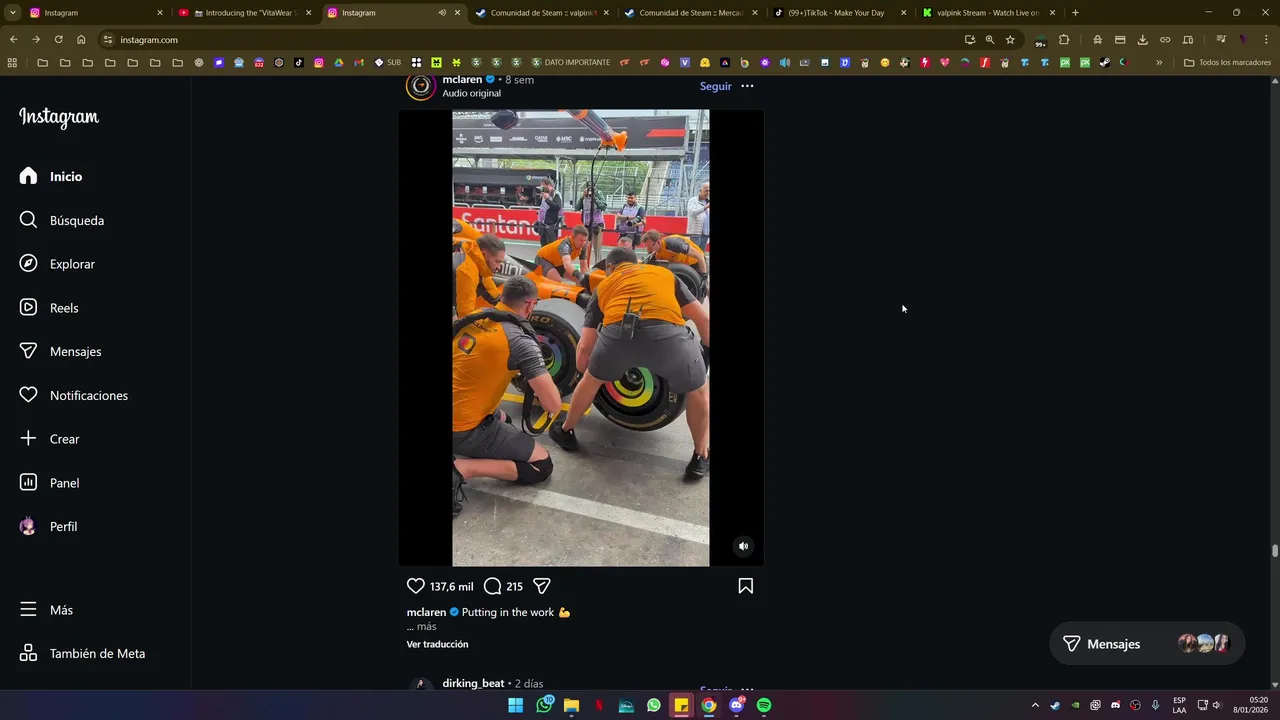Open Discord in the taskbar

click(737, 705)
